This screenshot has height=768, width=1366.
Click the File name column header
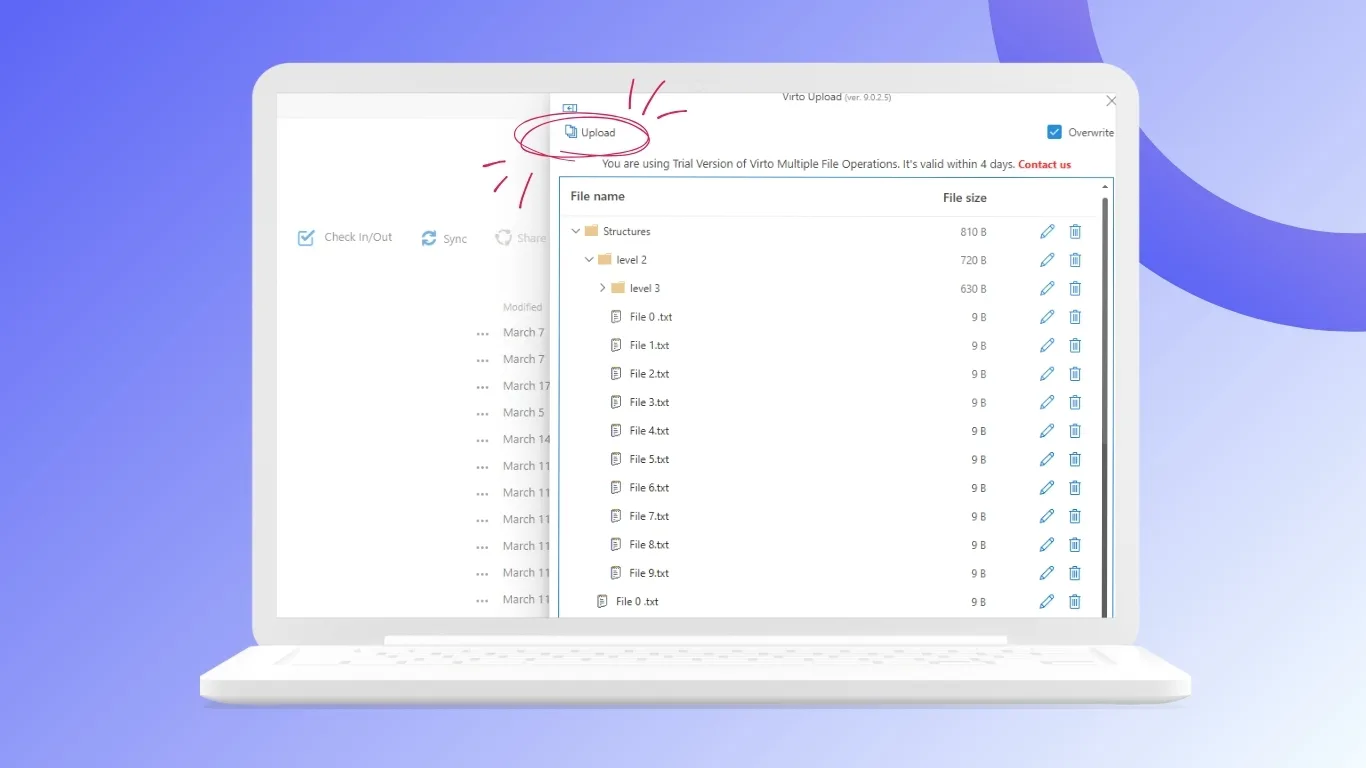(x=597, y=196)
